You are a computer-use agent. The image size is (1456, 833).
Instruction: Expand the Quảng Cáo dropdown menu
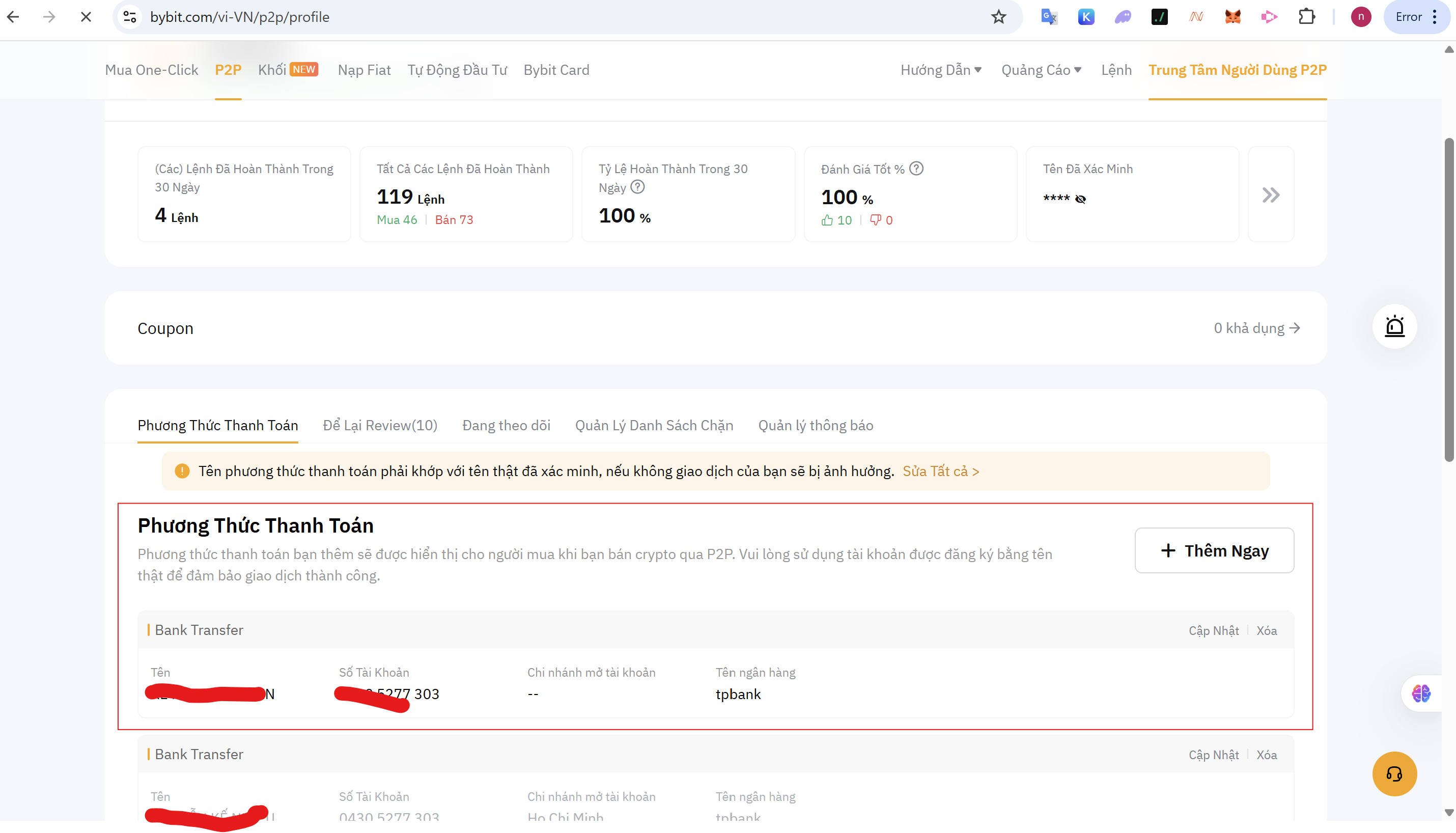[x=1041, y=70]
